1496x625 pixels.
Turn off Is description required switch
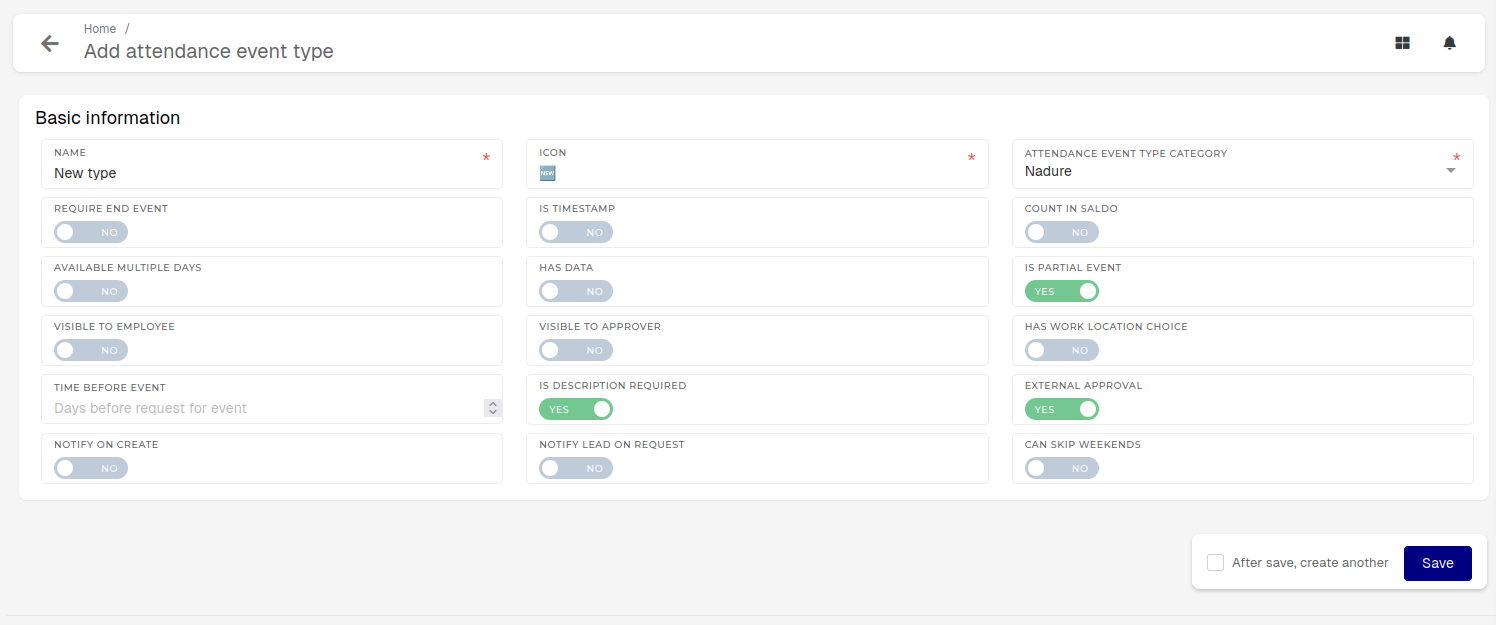(576, 409)
